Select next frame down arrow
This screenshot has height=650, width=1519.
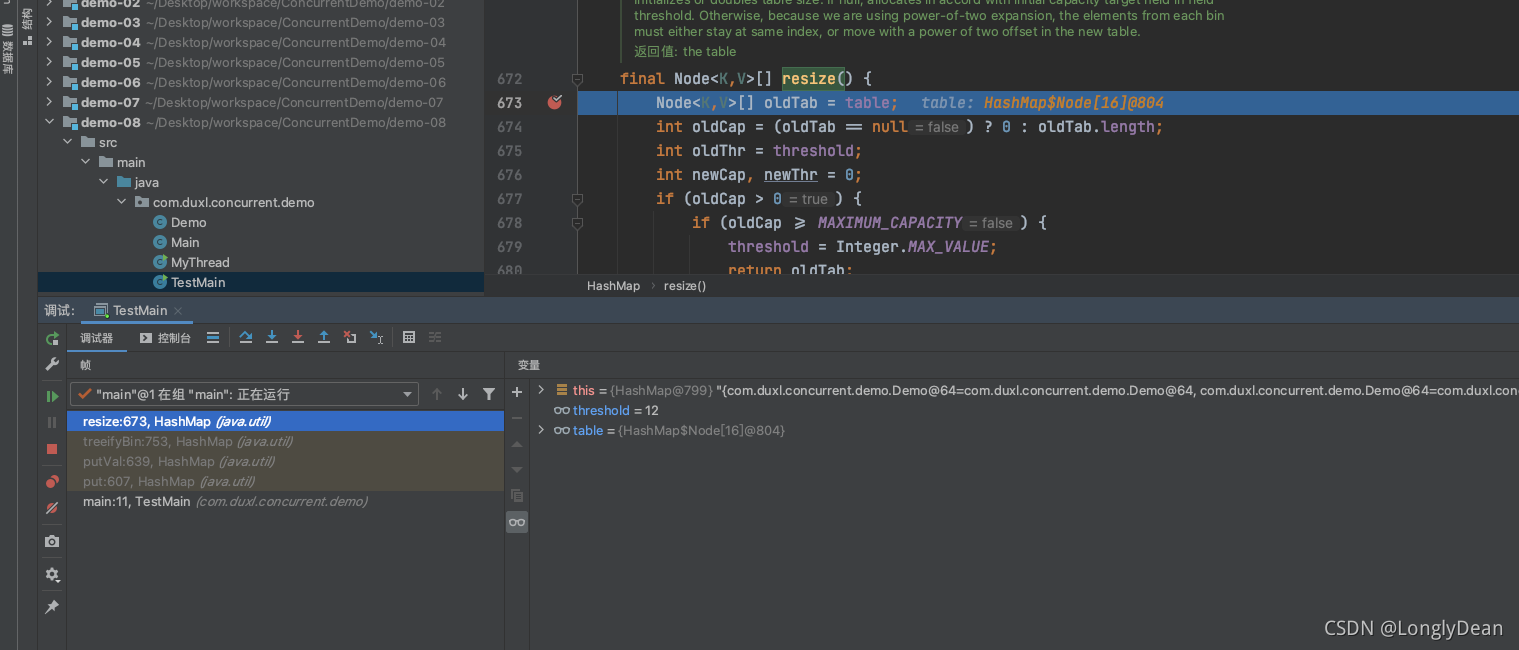pyautogui.click(x=463, y=394)
